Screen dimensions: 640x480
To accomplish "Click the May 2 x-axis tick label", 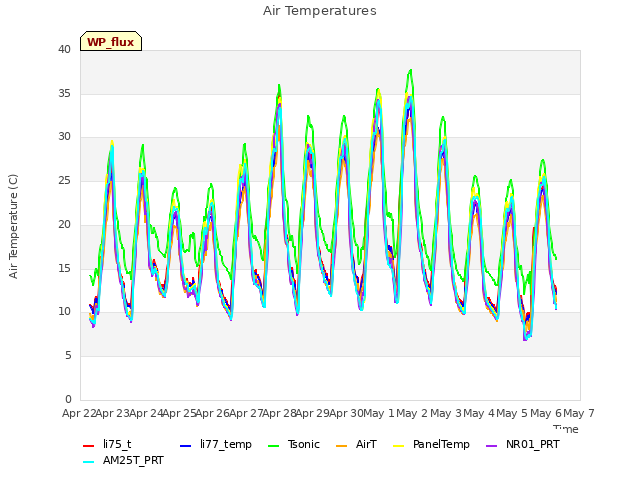I will point(412,413).
